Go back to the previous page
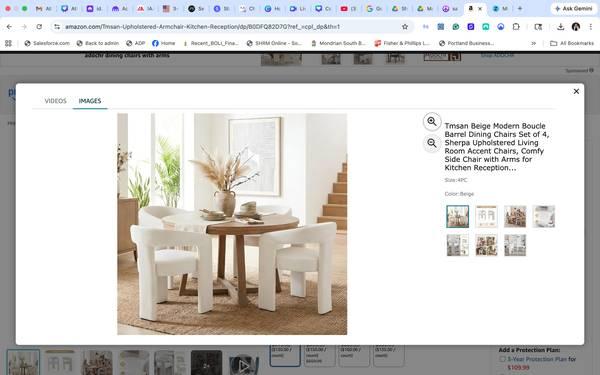This screenshot has height=375, width=600. (x=9, y=26)
